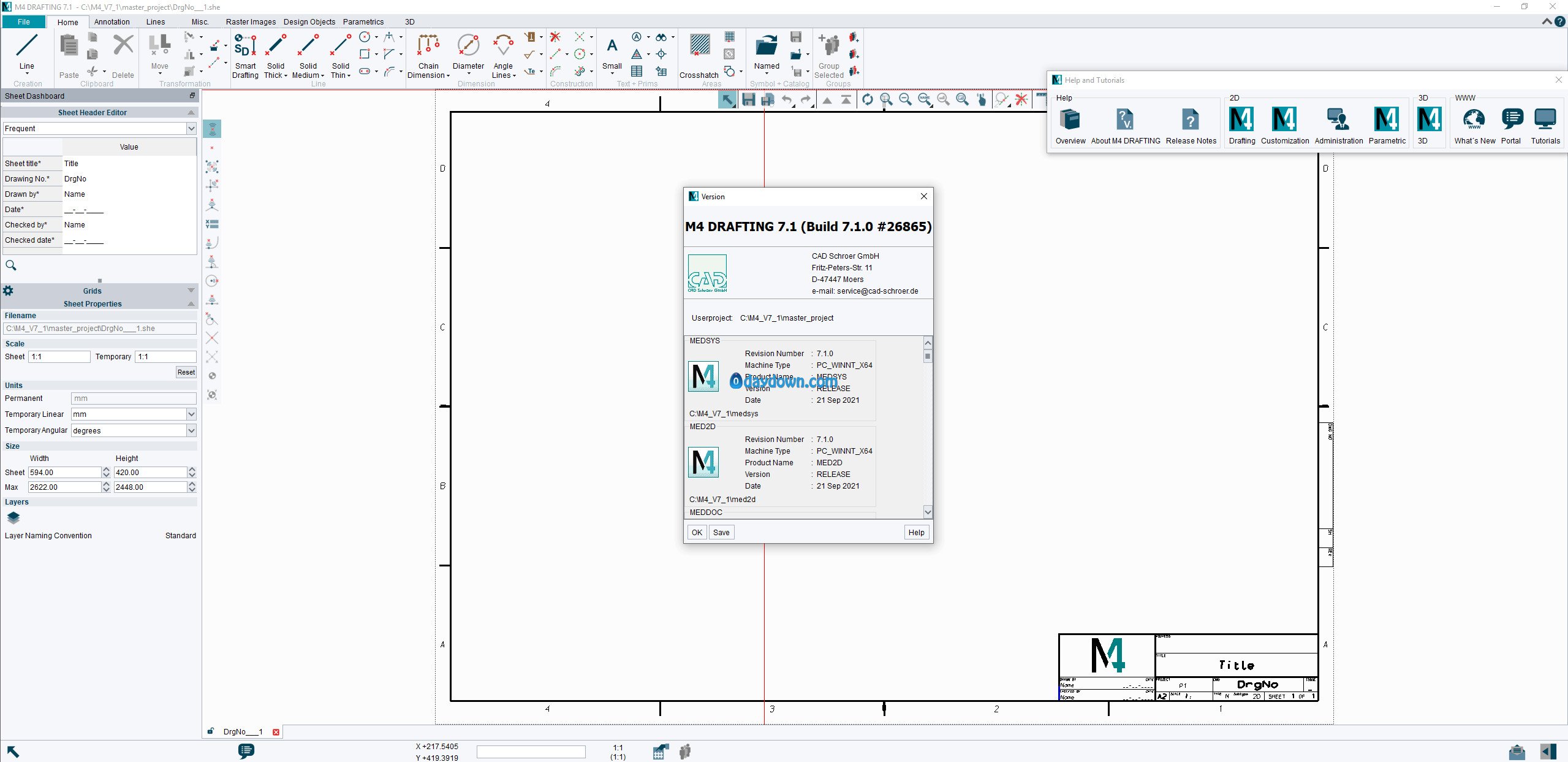
Task: Click the redo arrow in the drawing toolbar
Action: click(x=806, y=99)
